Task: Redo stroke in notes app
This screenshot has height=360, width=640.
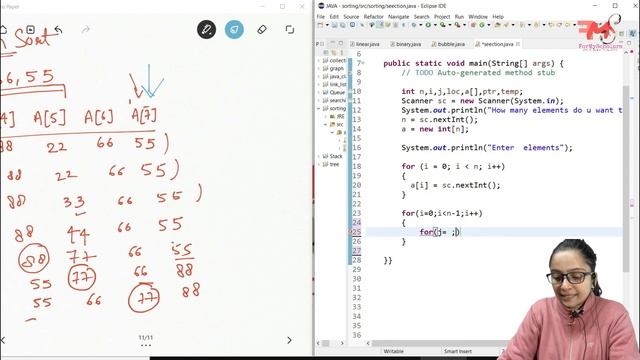Action: 86,30
